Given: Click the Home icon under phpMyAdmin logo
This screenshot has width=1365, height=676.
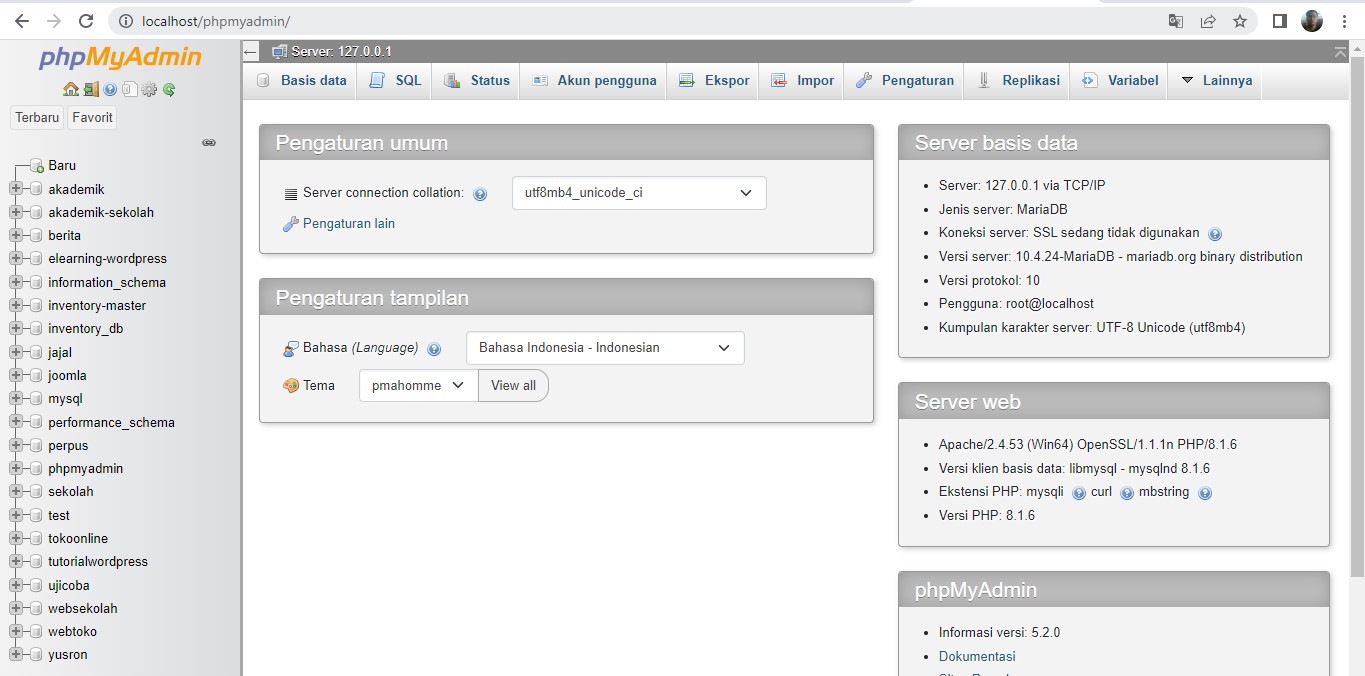Looking at the screenshot, I should point(70,90).
